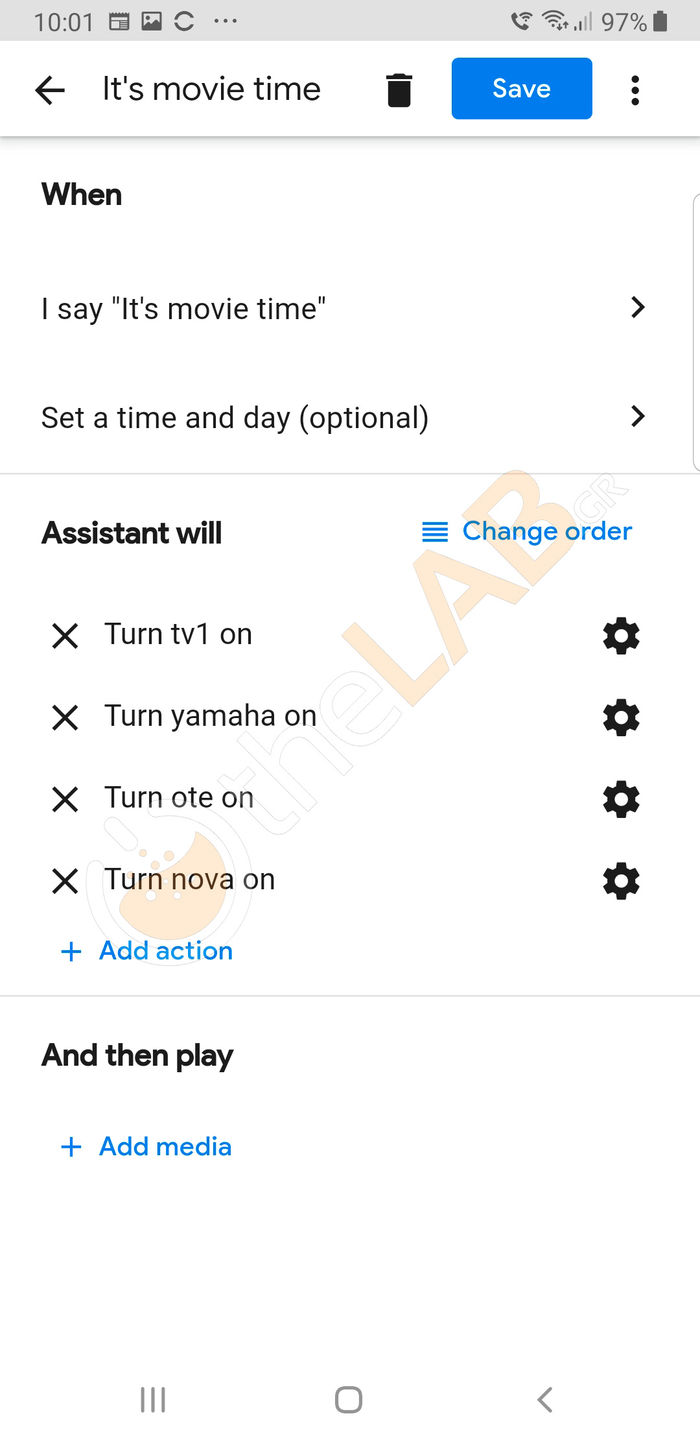Remove the Turn nova on action
This screenshot has height=1440, width=700.
(65, 881)
